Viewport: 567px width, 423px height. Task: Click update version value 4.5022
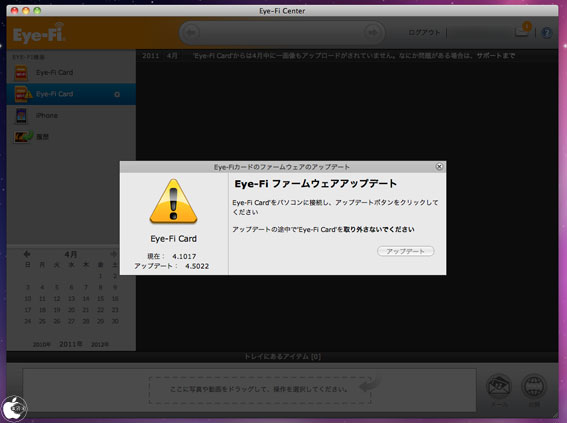[x=197, y=266]
